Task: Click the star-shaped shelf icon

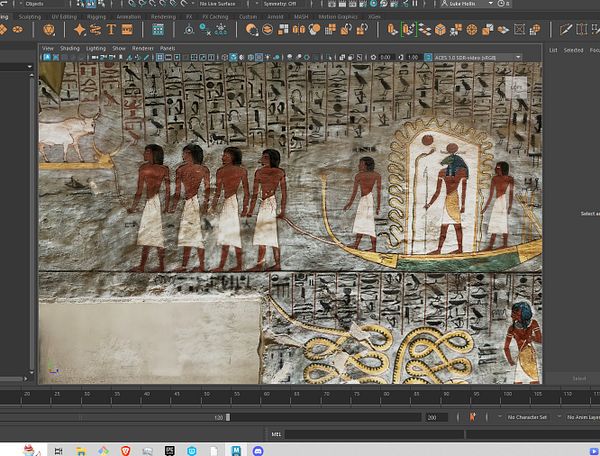Action: [80, 30]
